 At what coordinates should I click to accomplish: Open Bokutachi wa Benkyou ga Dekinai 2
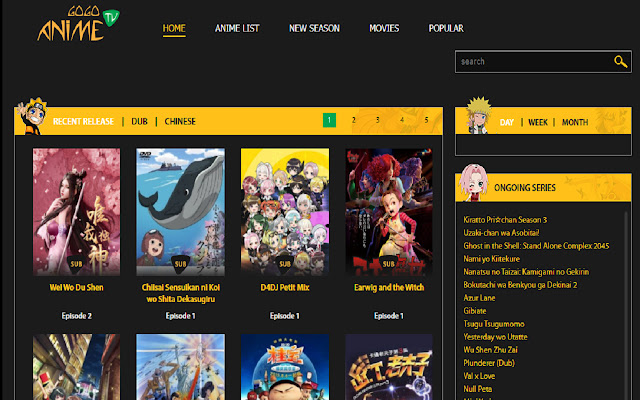tap(520, 285)
